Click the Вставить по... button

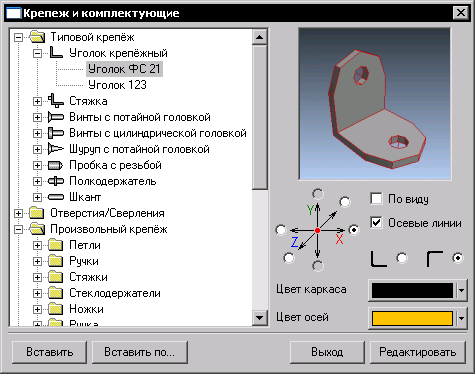tap(140, 352)
